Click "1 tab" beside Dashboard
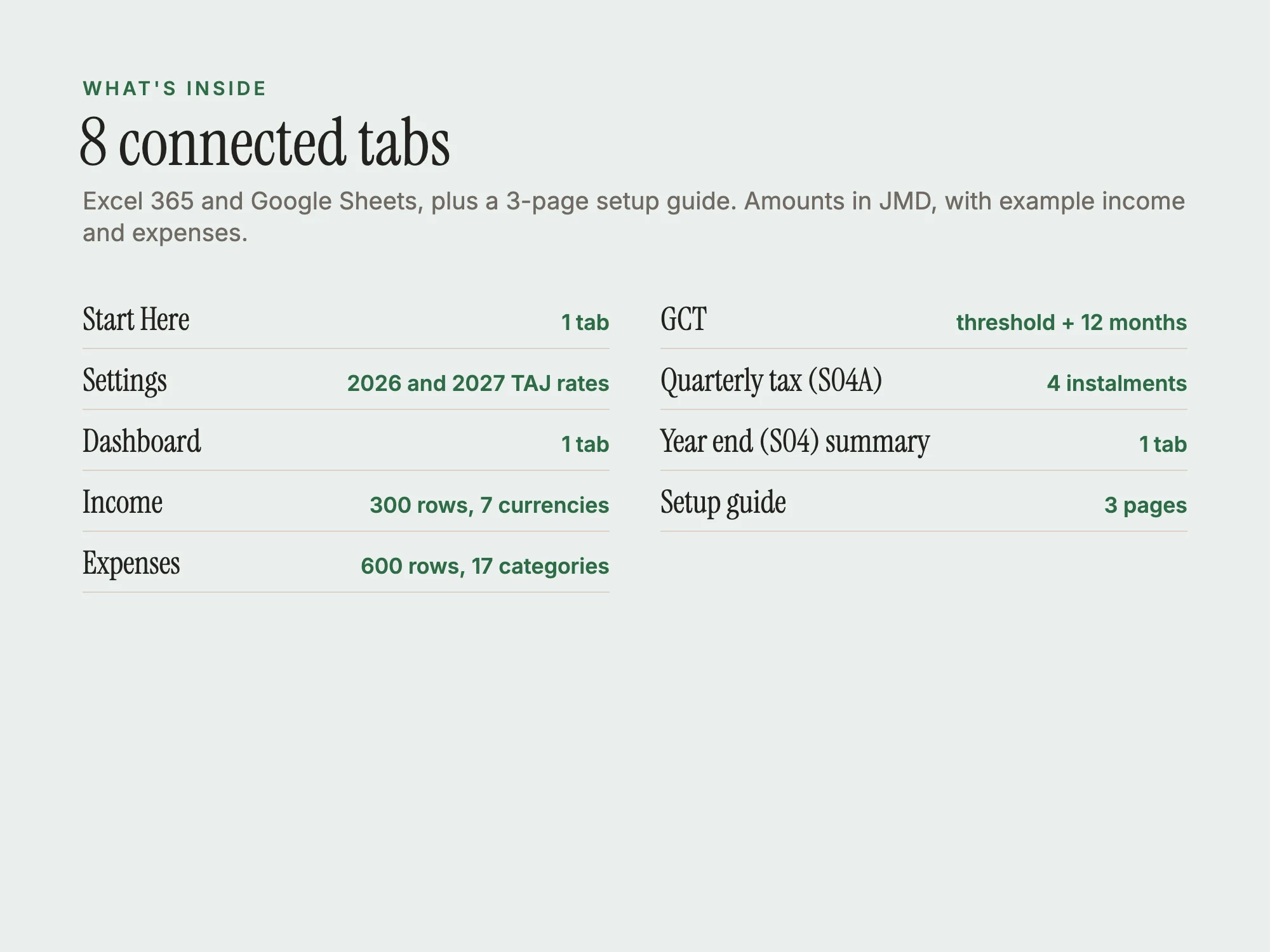The image size is (1270, 952). (x=585, y=444)
